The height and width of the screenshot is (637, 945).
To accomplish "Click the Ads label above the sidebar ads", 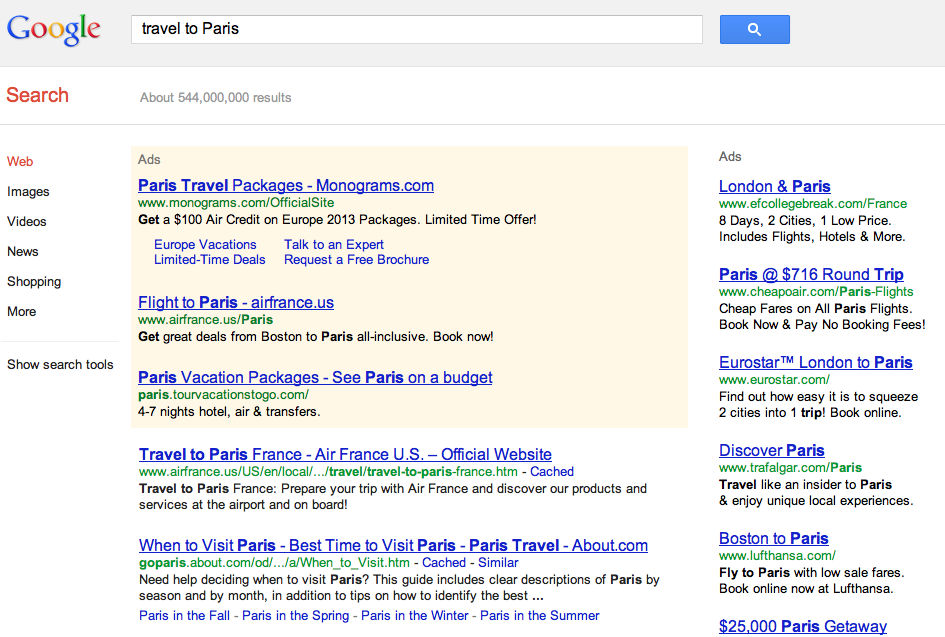I will click(730, 157).
